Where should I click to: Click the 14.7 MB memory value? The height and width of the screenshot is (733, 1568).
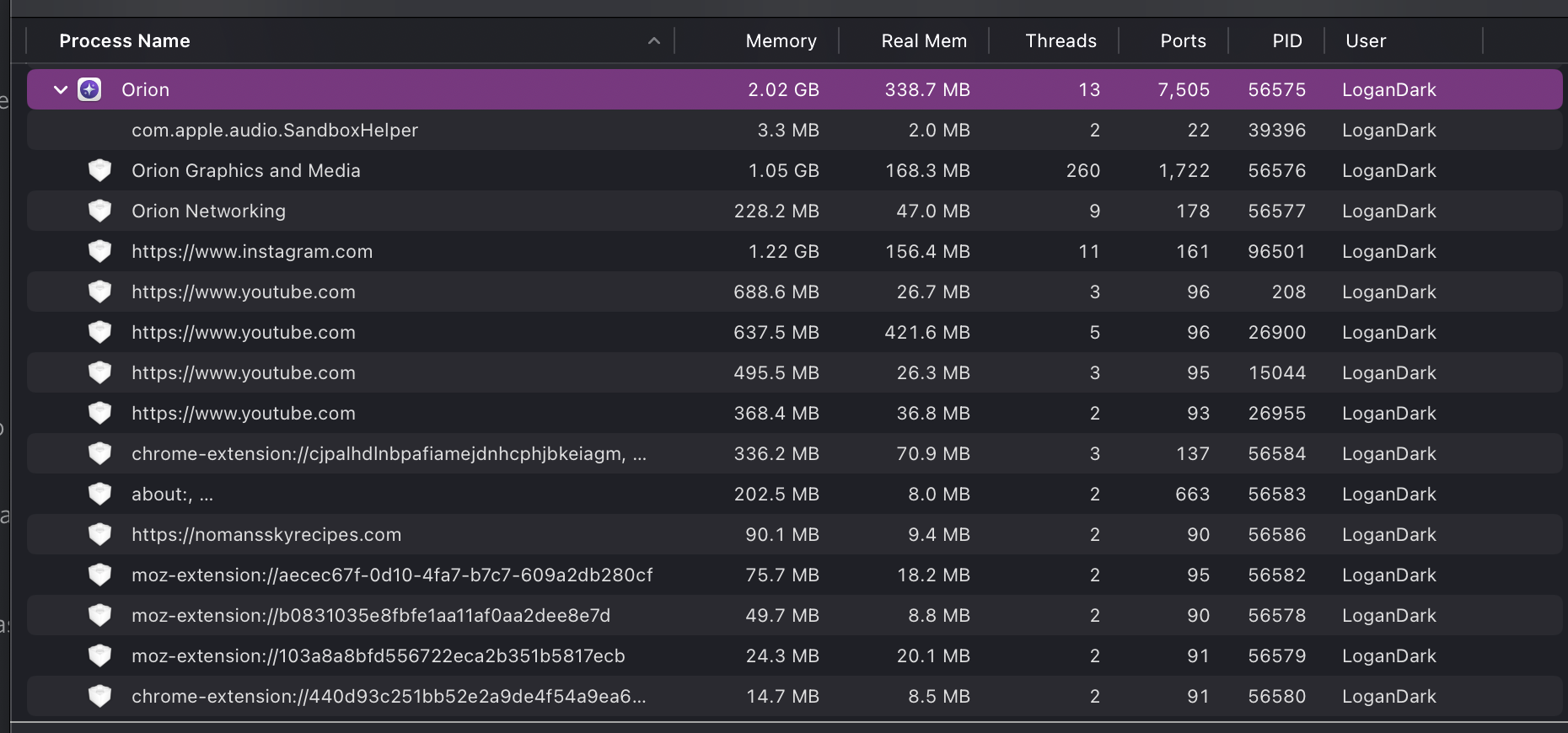pos(782,696)
